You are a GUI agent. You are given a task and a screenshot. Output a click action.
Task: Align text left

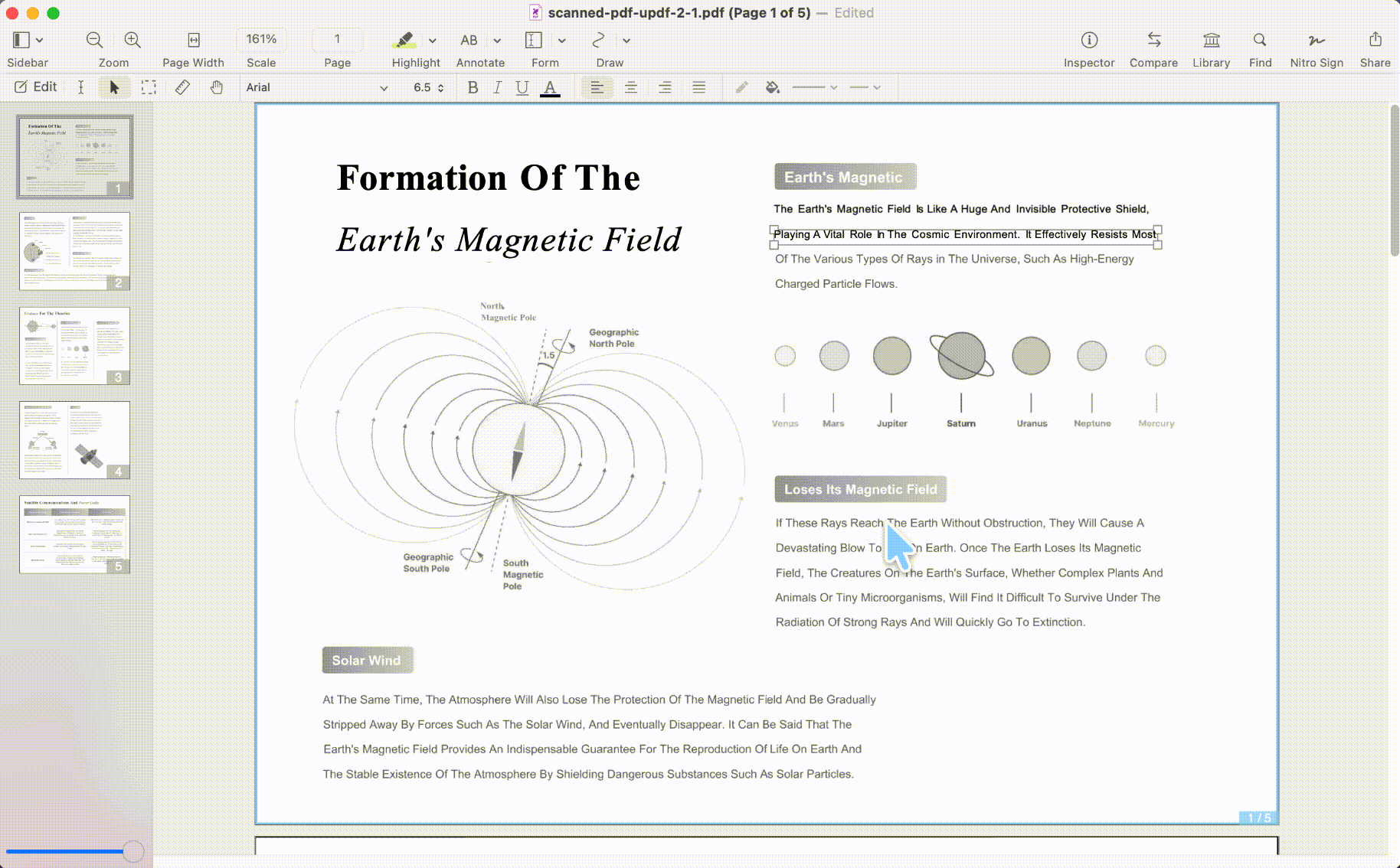(597, 87)
